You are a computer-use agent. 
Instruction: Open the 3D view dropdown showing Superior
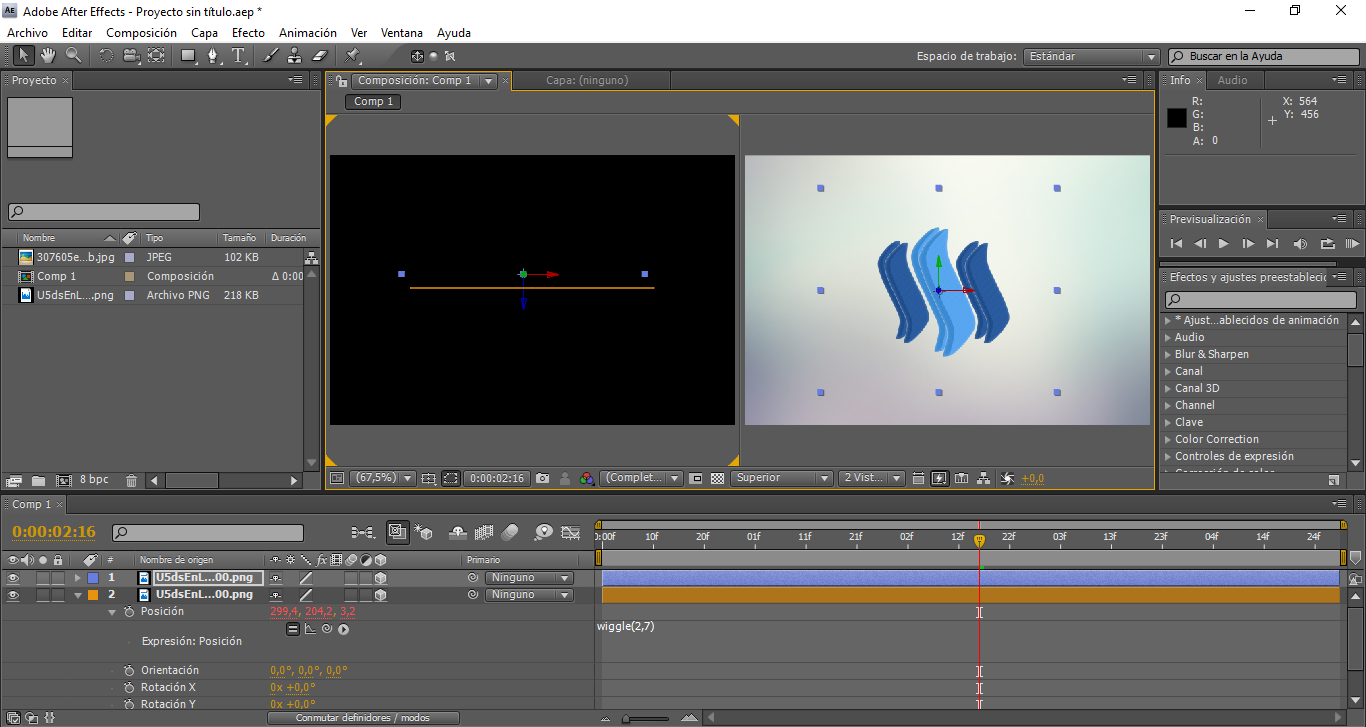point(781,478)
